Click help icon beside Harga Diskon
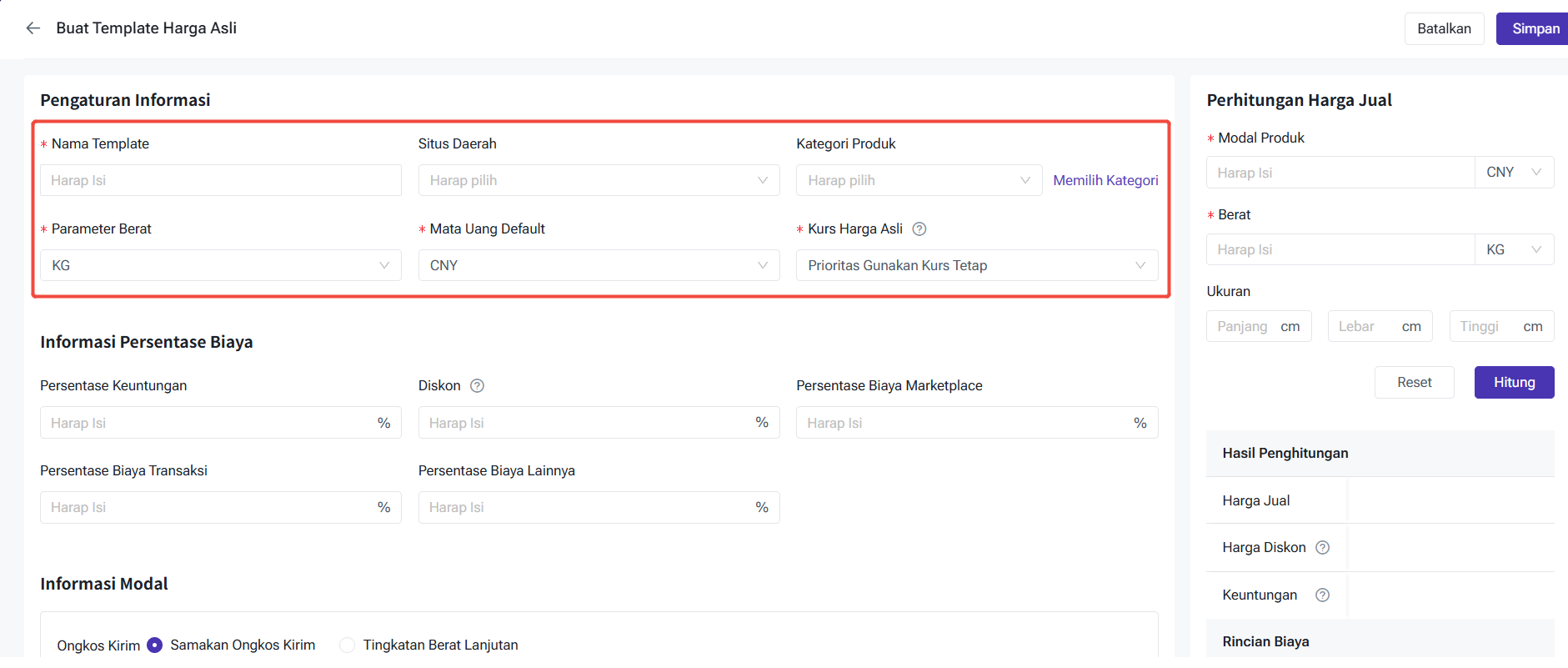The image size is (1568, 668). [x=1322, y=548]
